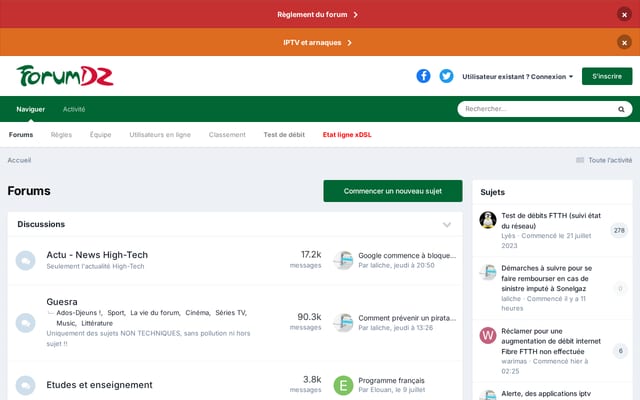Dismiss the red Règlement du forum banner
Screen dimensions: 640x400
pyautogui.click(x=624, y=15)
